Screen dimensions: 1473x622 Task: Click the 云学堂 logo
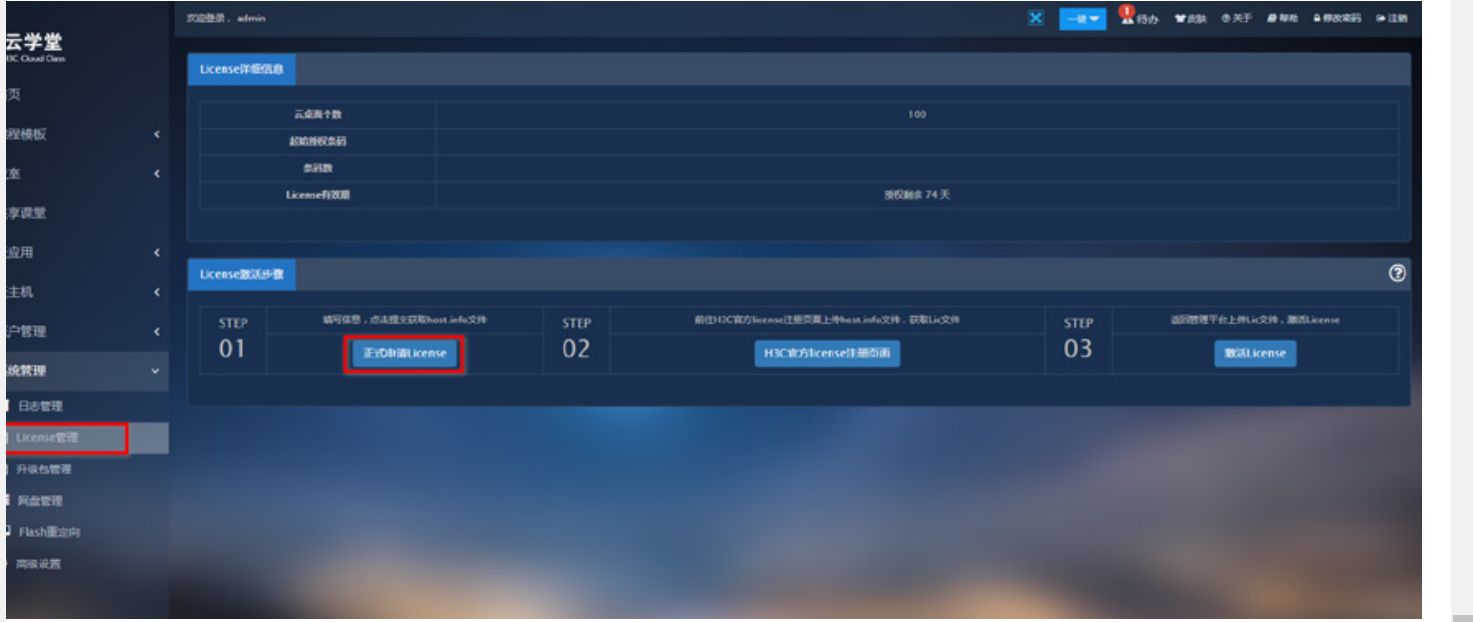(x=36, y=46)
